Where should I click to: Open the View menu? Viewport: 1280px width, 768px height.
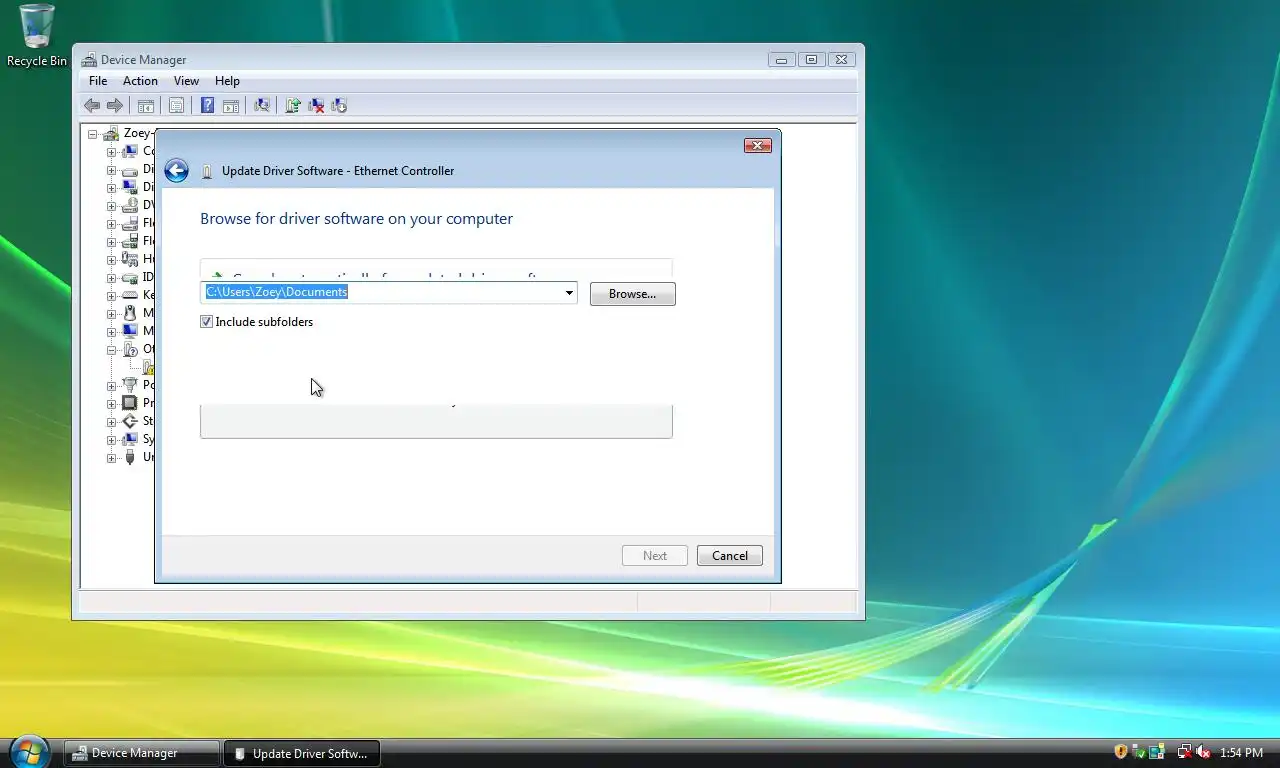186,81
